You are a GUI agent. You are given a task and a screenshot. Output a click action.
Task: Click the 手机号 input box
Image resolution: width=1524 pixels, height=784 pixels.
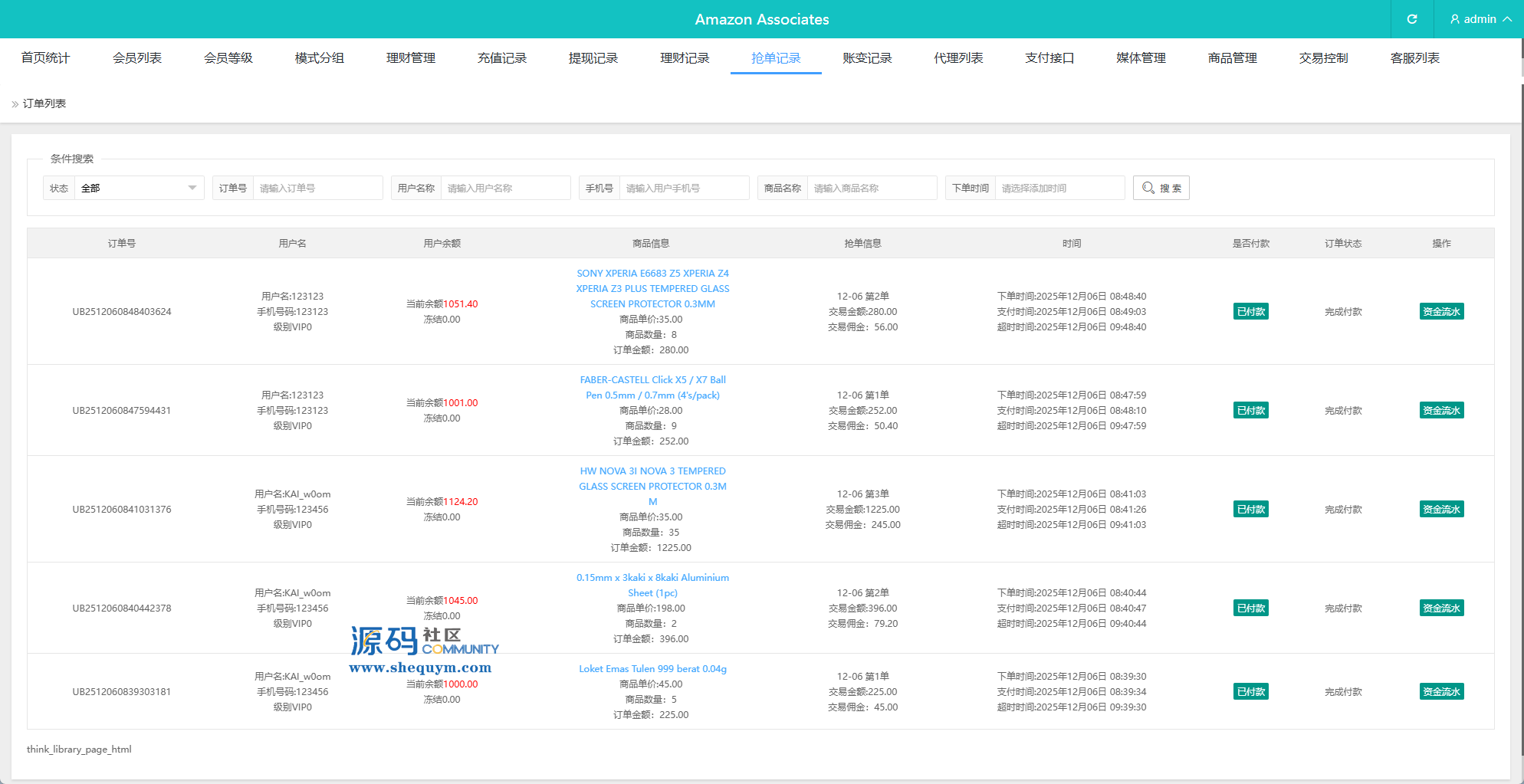pyautogui.click(x=683, y=188)
